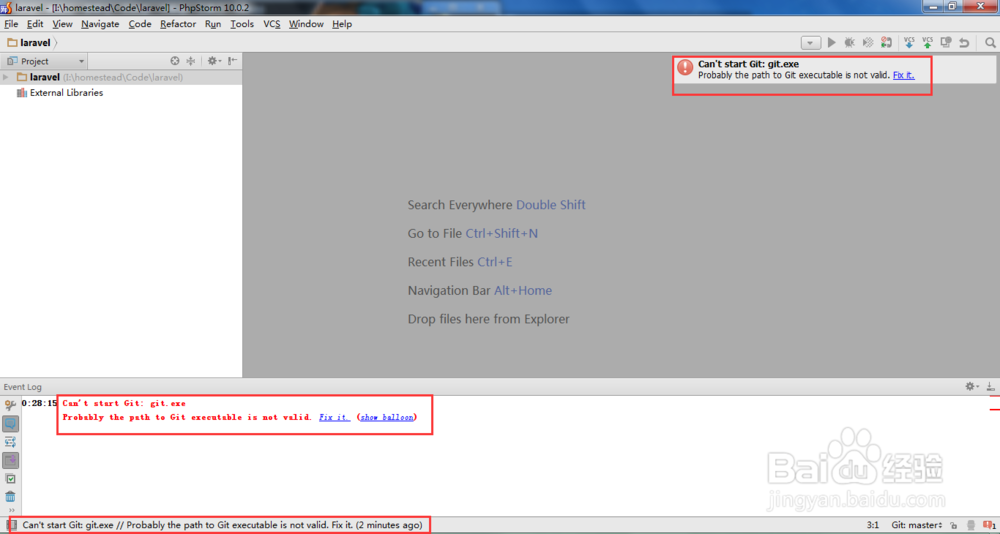This screenshot has width=1000, height=534.
Task: Open the run configuration dropdown
Action: click(811, 43)
